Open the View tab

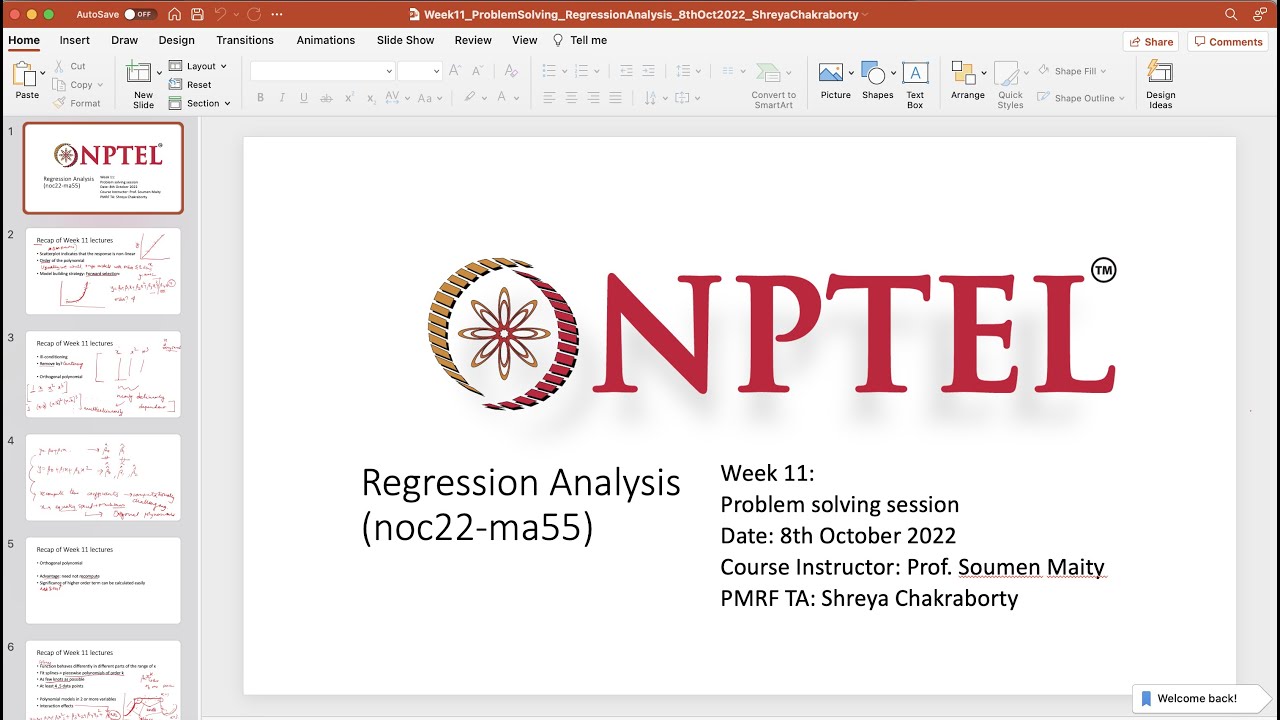[525, 40]
